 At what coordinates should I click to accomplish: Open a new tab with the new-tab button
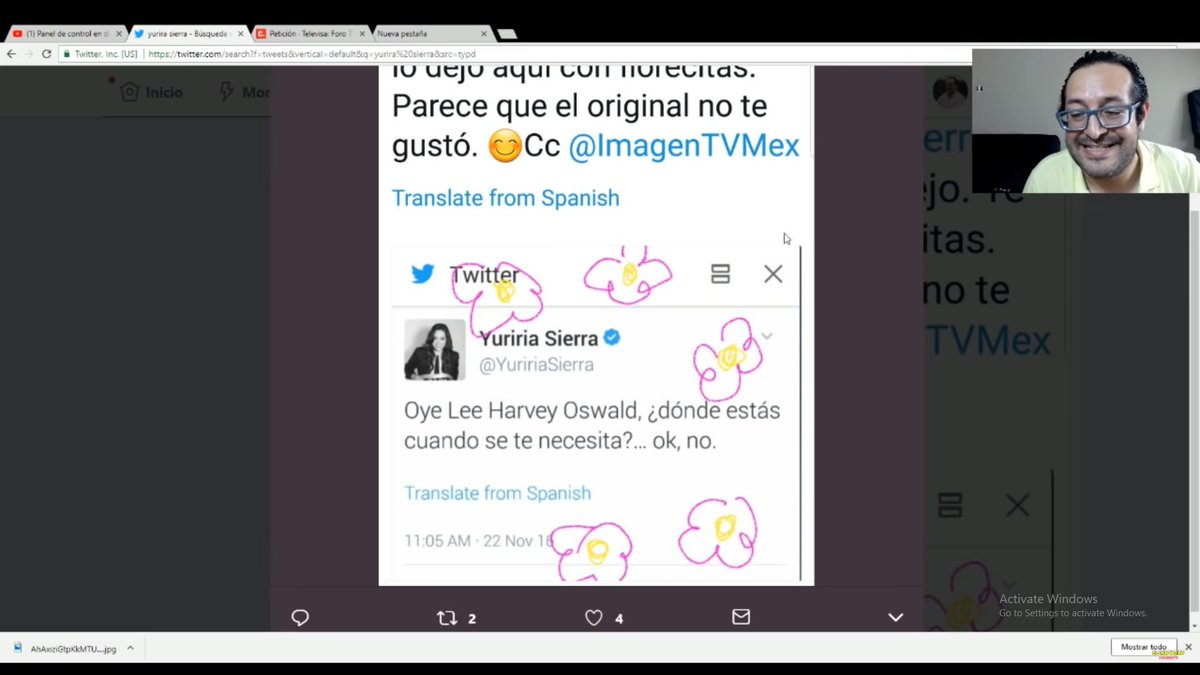pos(507,34)
